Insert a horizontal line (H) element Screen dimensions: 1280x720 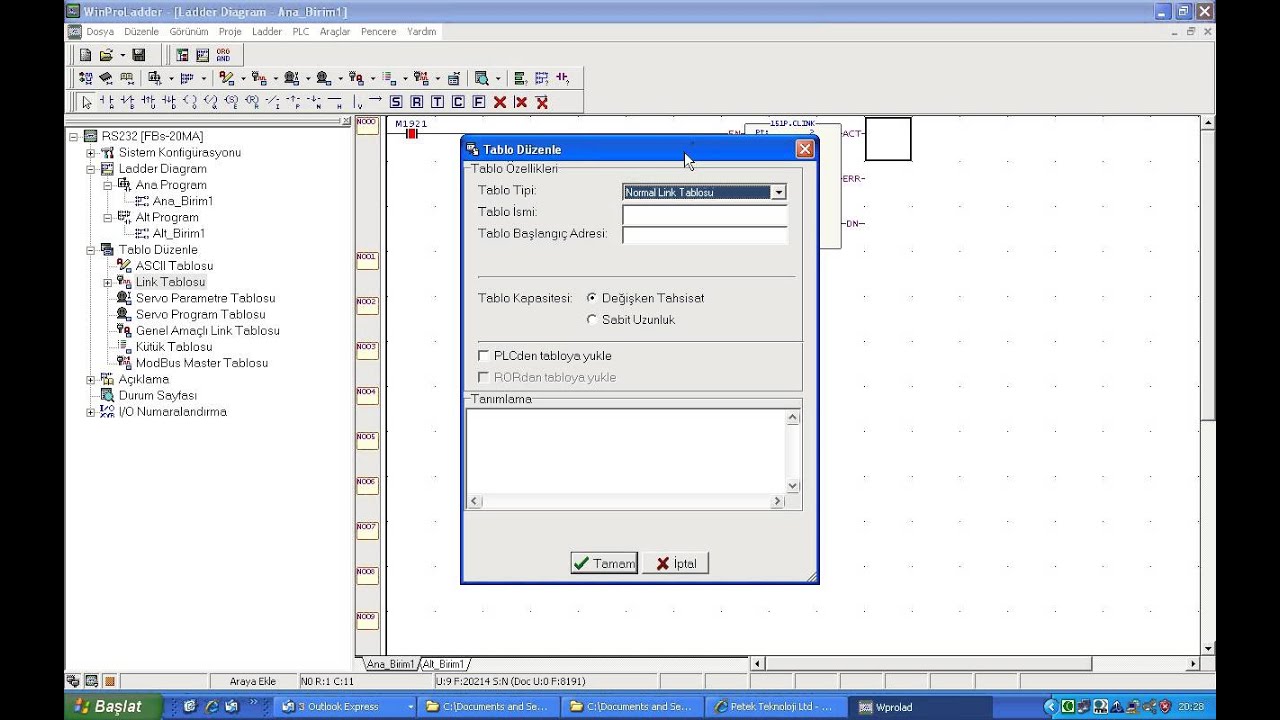coord(334,102)
